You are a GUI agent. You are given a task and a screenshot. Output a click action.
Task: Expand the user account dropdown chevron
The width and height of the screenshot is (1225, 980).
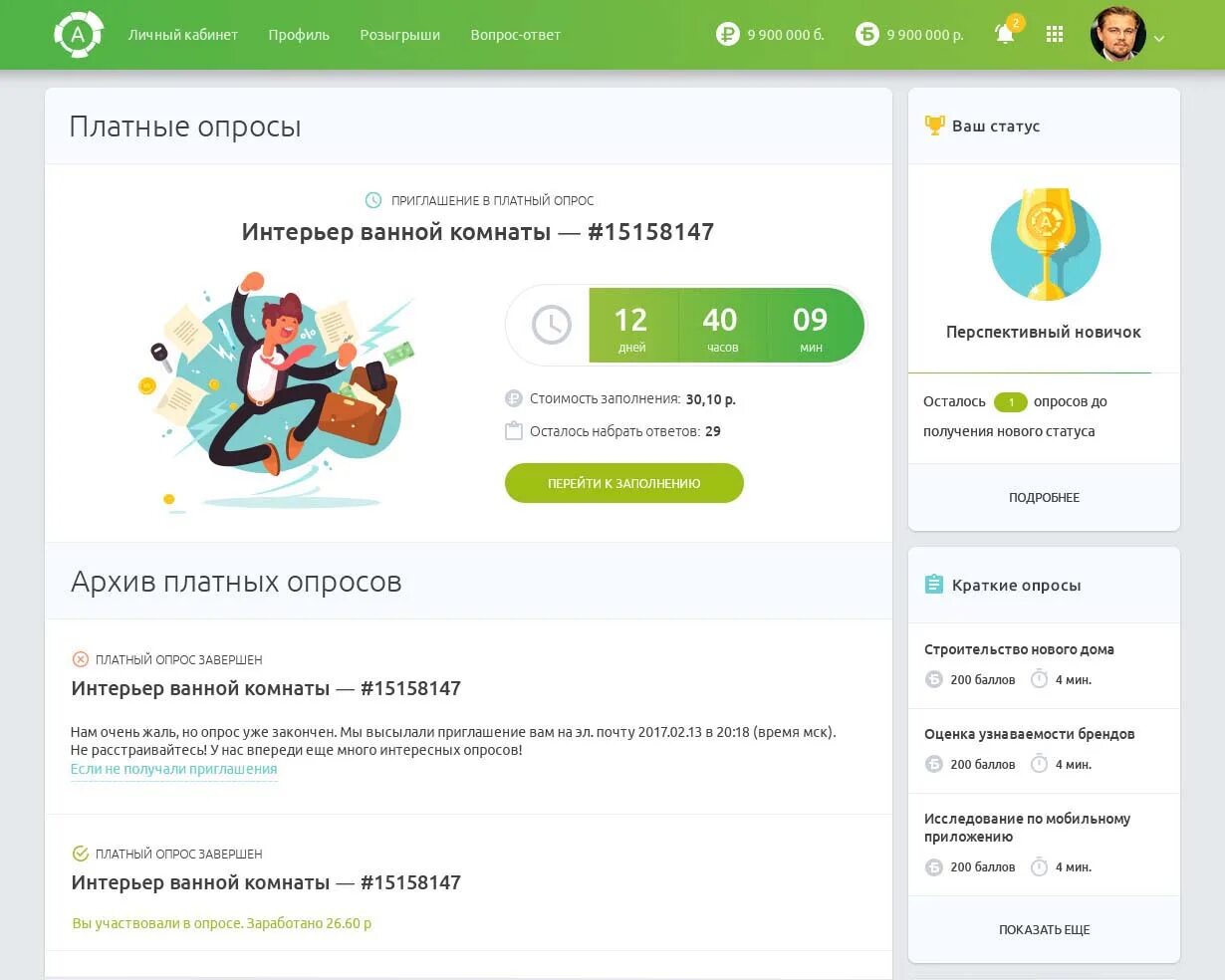pyautogui.click(x=1158, y=39)
